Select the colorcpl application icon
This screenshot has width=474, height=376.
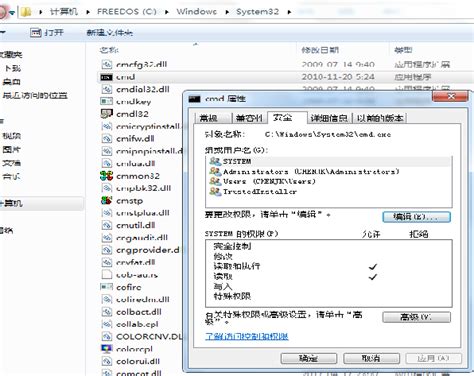click(106, 349)
